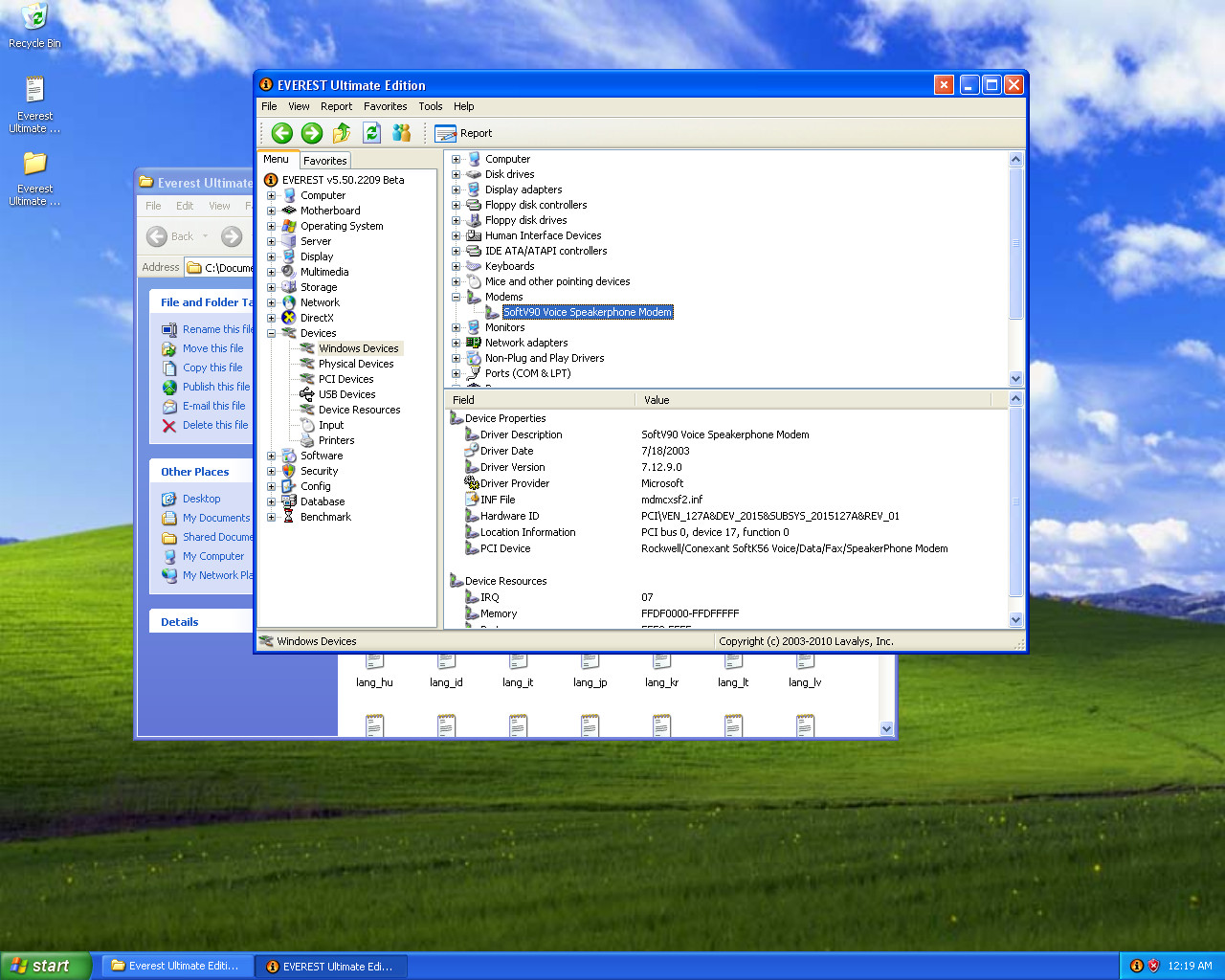The image size is (1225, 980).
Task: Expand the Motherboard tree node
Action: (x=271, y=211)
